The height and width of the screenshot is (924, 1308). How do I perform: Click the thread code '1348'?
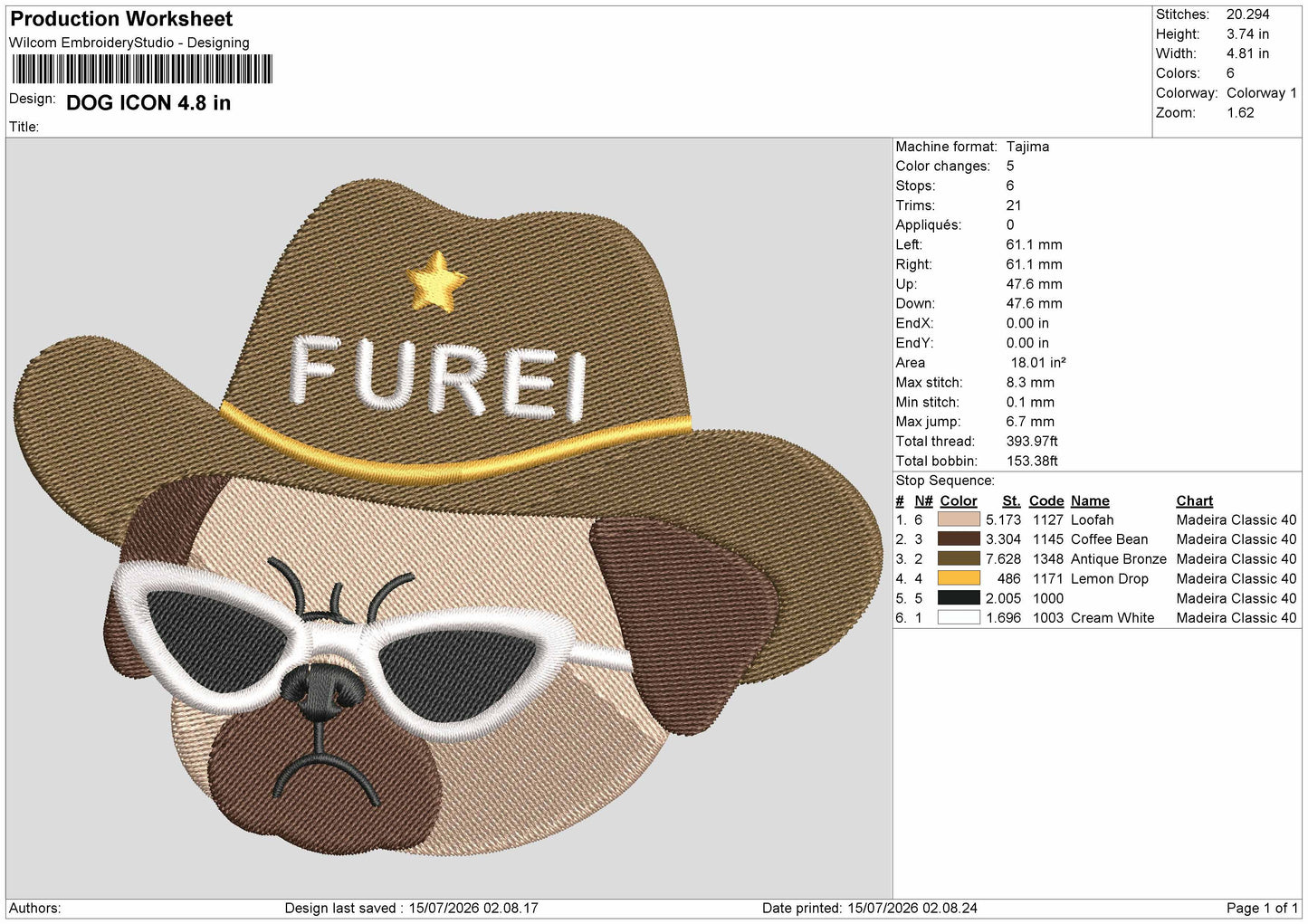[1047, 559]
